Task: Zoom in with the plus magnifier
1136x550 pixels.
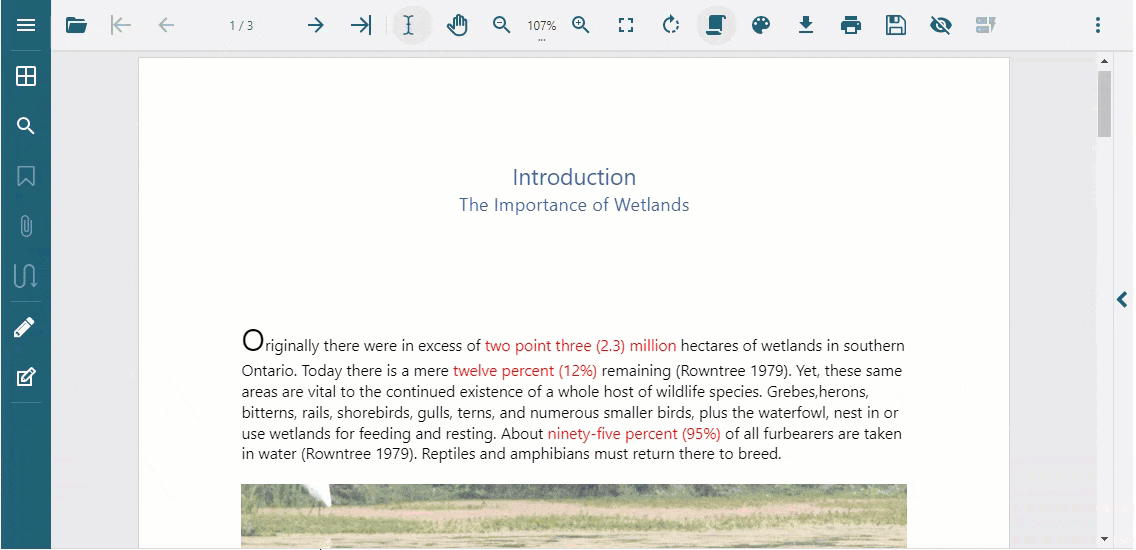Action: click(580, 25)
